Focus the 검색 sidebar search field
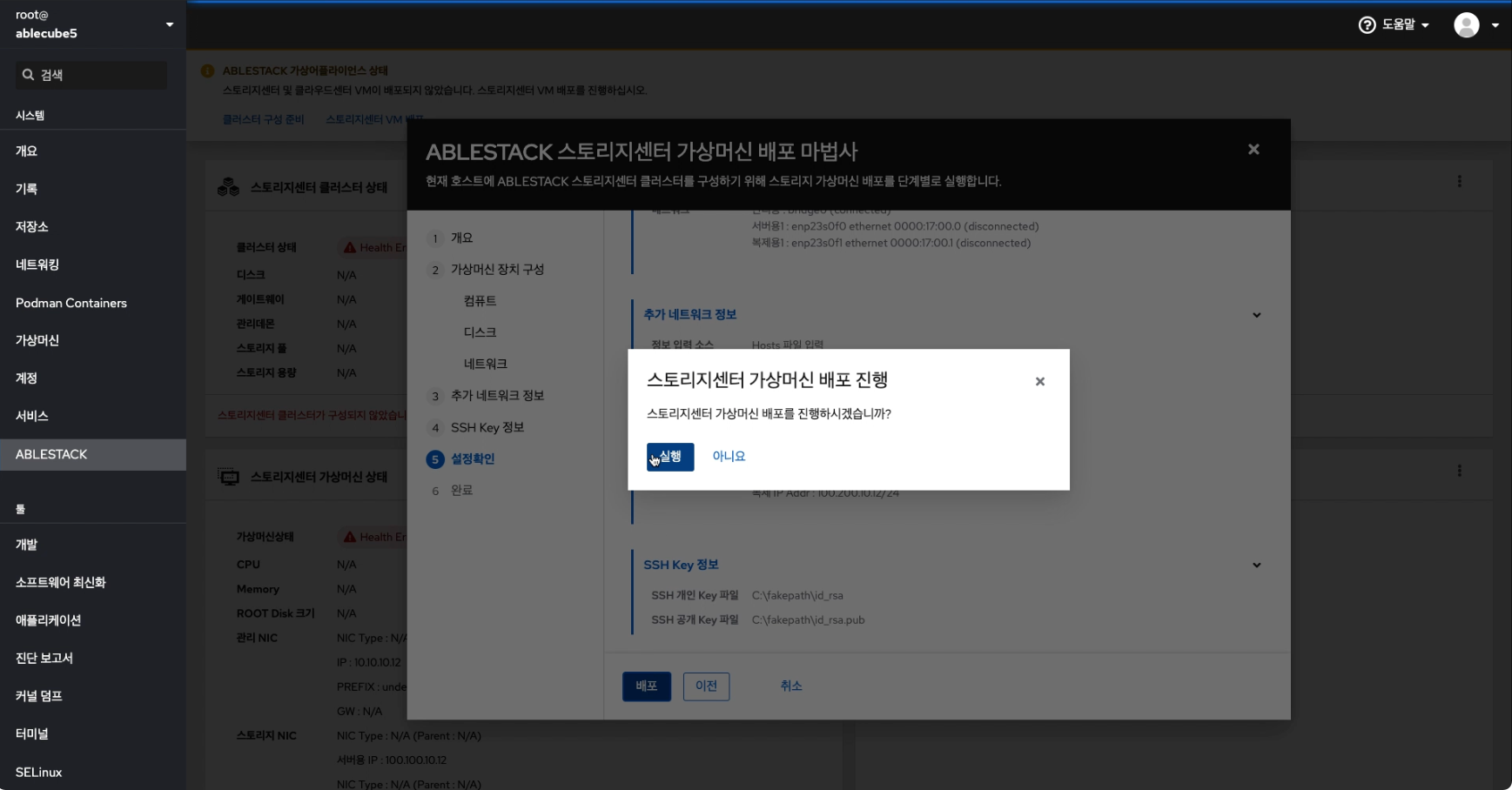The image size is (1512, 790). 91,75
